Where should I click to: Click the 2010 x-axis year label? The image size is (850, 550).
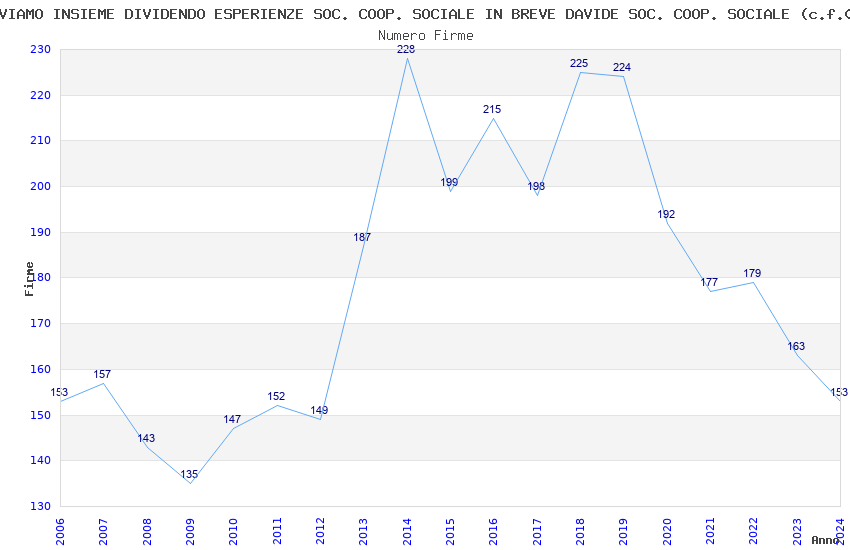[233, 531]
